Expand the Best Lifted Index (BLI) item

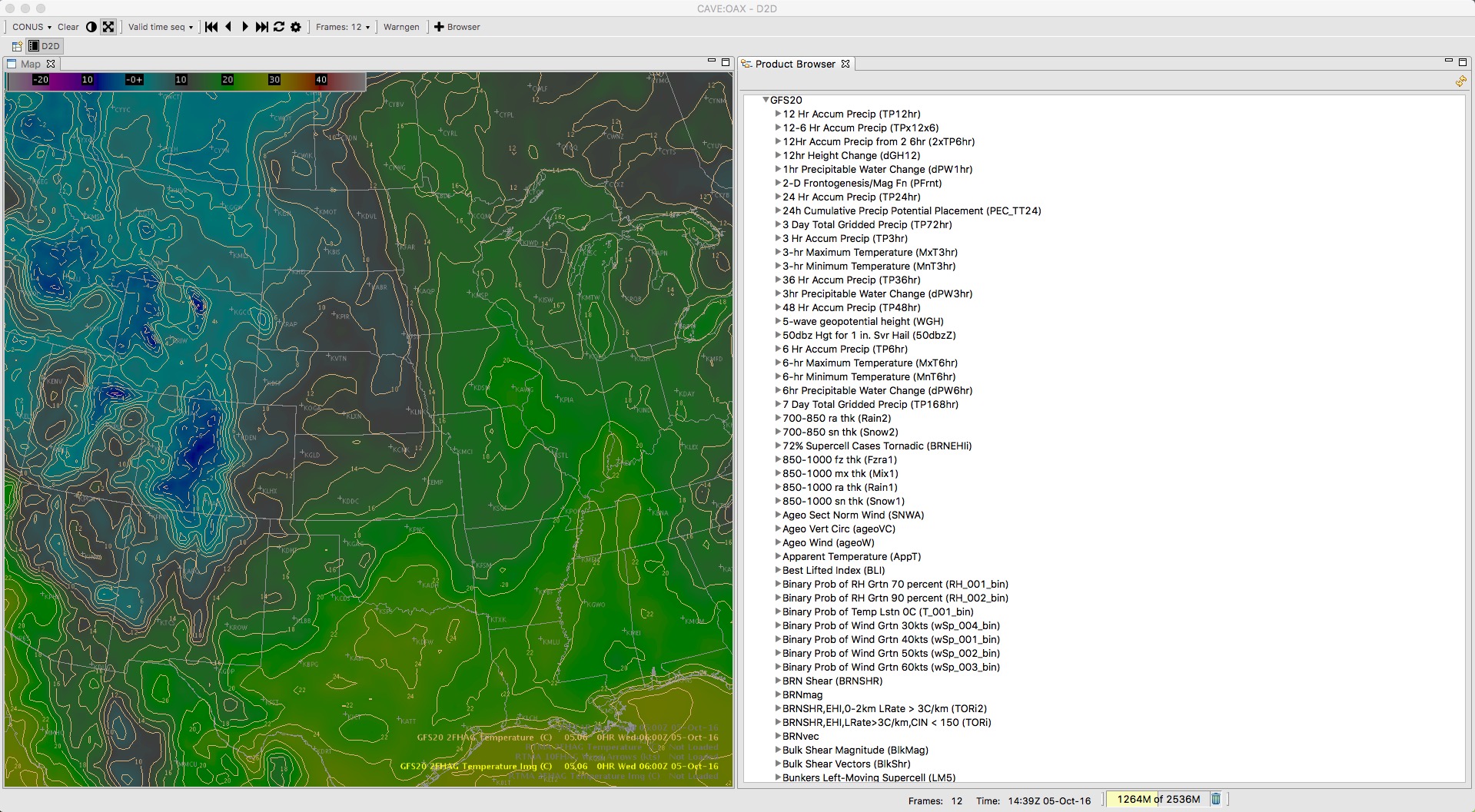click(778, 570)
